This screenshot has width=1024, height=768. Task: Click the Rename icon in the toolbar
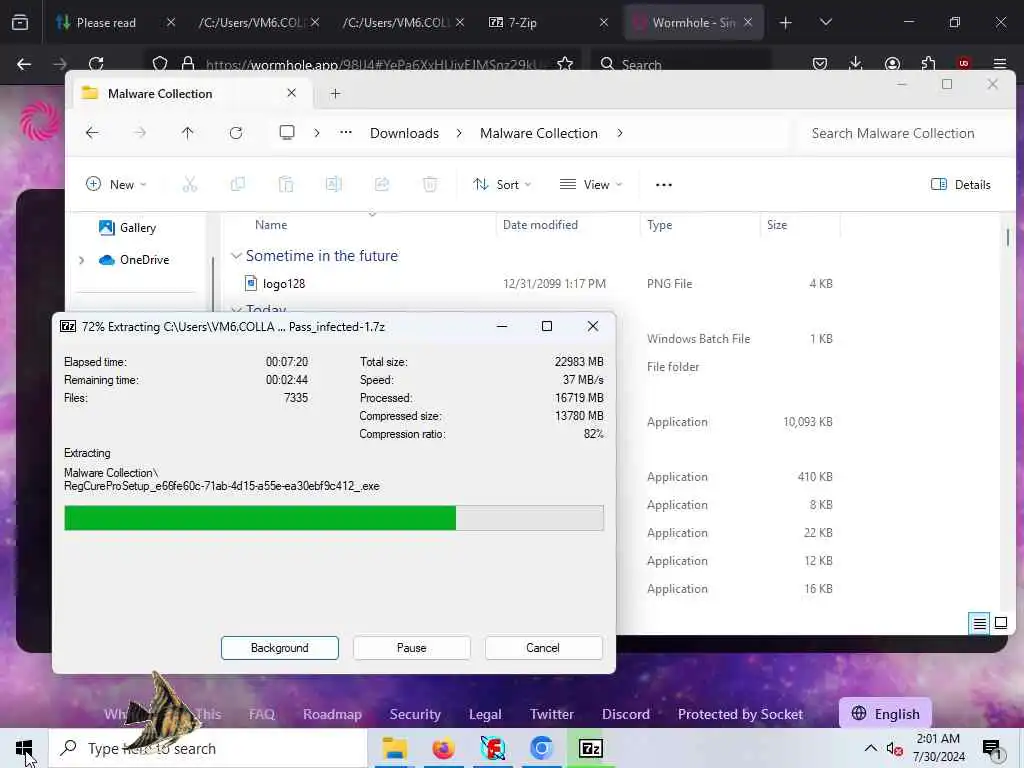tap(334, 185)
